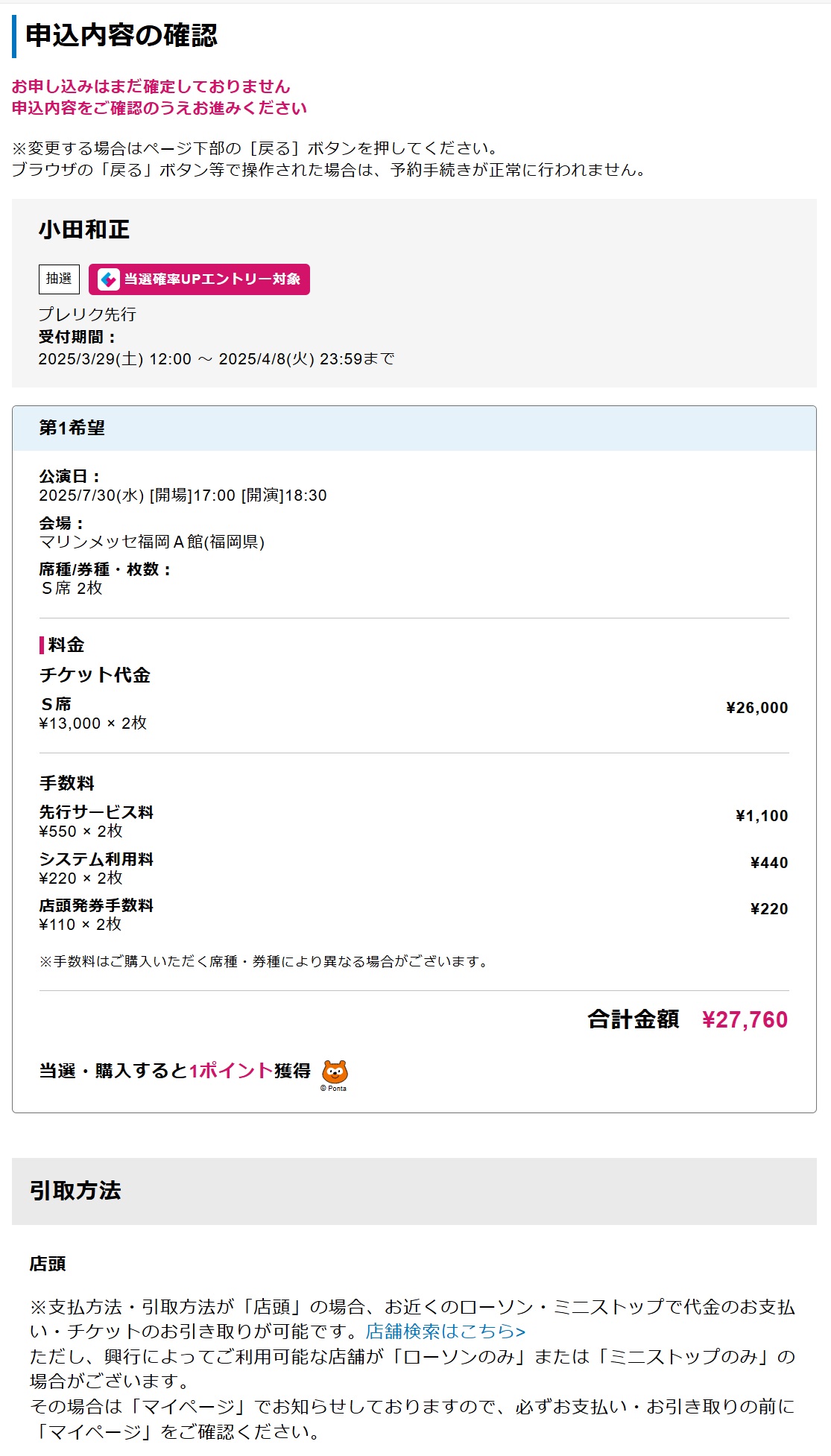
Task: Click the 抽選 label tag
Action: [x=59, y=279]
